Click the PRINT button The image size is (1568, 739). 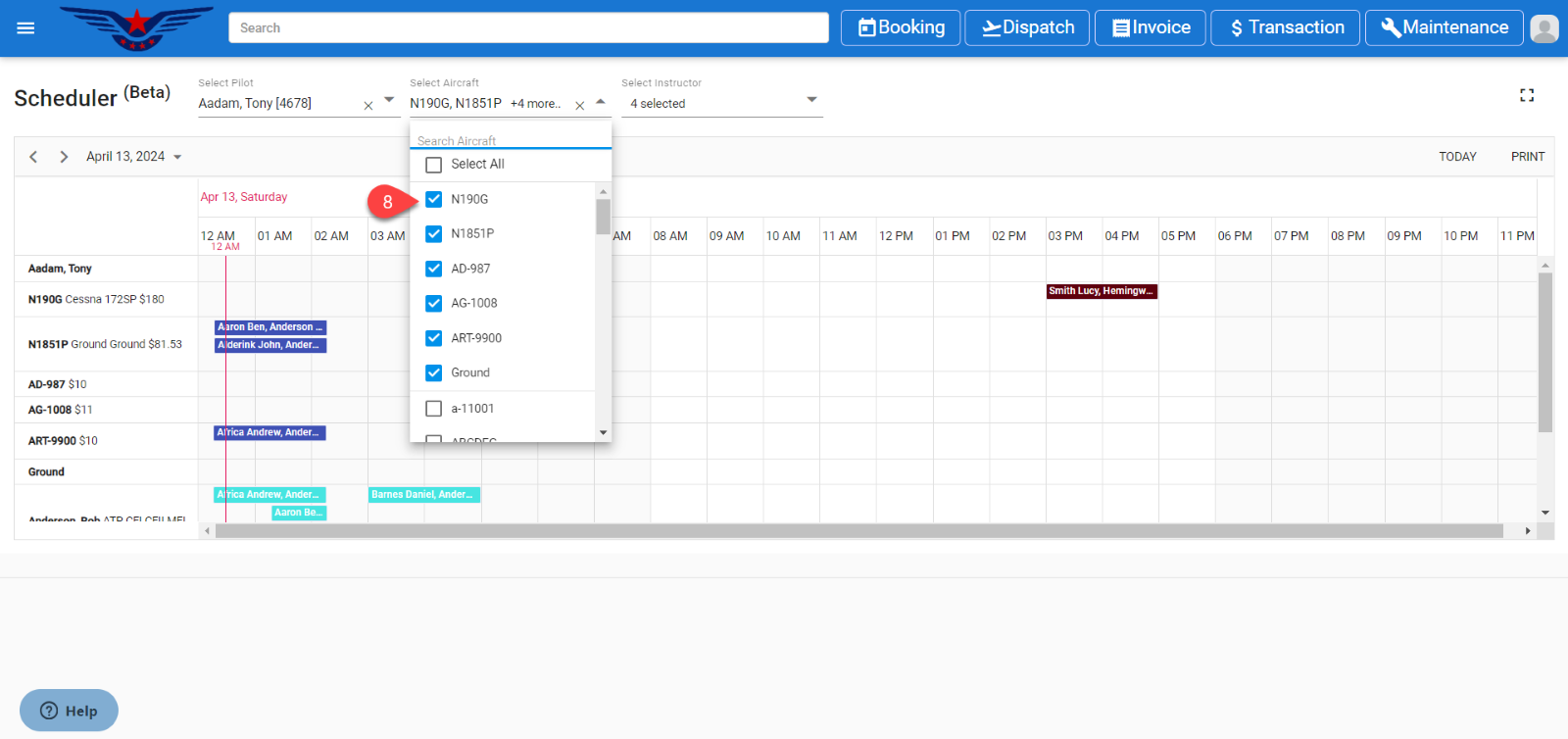1527,157
